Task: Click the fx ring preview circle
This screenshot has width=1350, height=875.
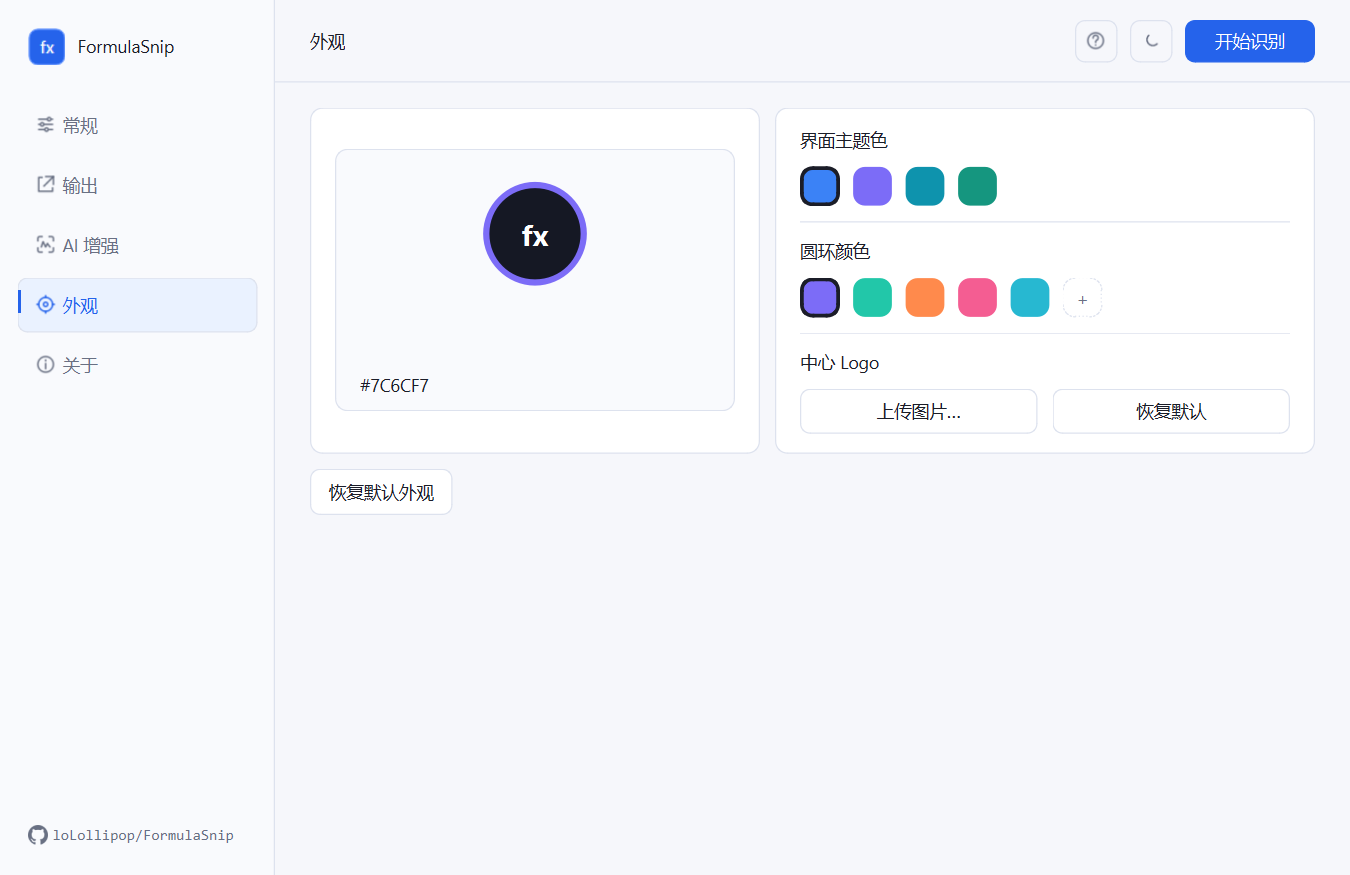Action: pos(535,234)
